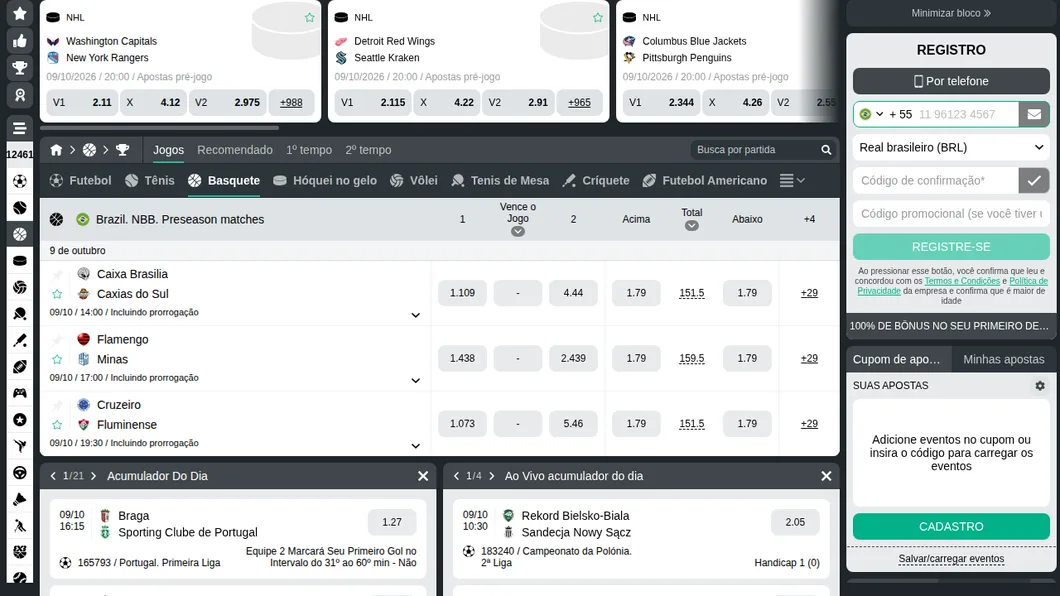Switch to 1º tempo tab
This screenshot has width=1060, height=596.
tap(309, 150)
